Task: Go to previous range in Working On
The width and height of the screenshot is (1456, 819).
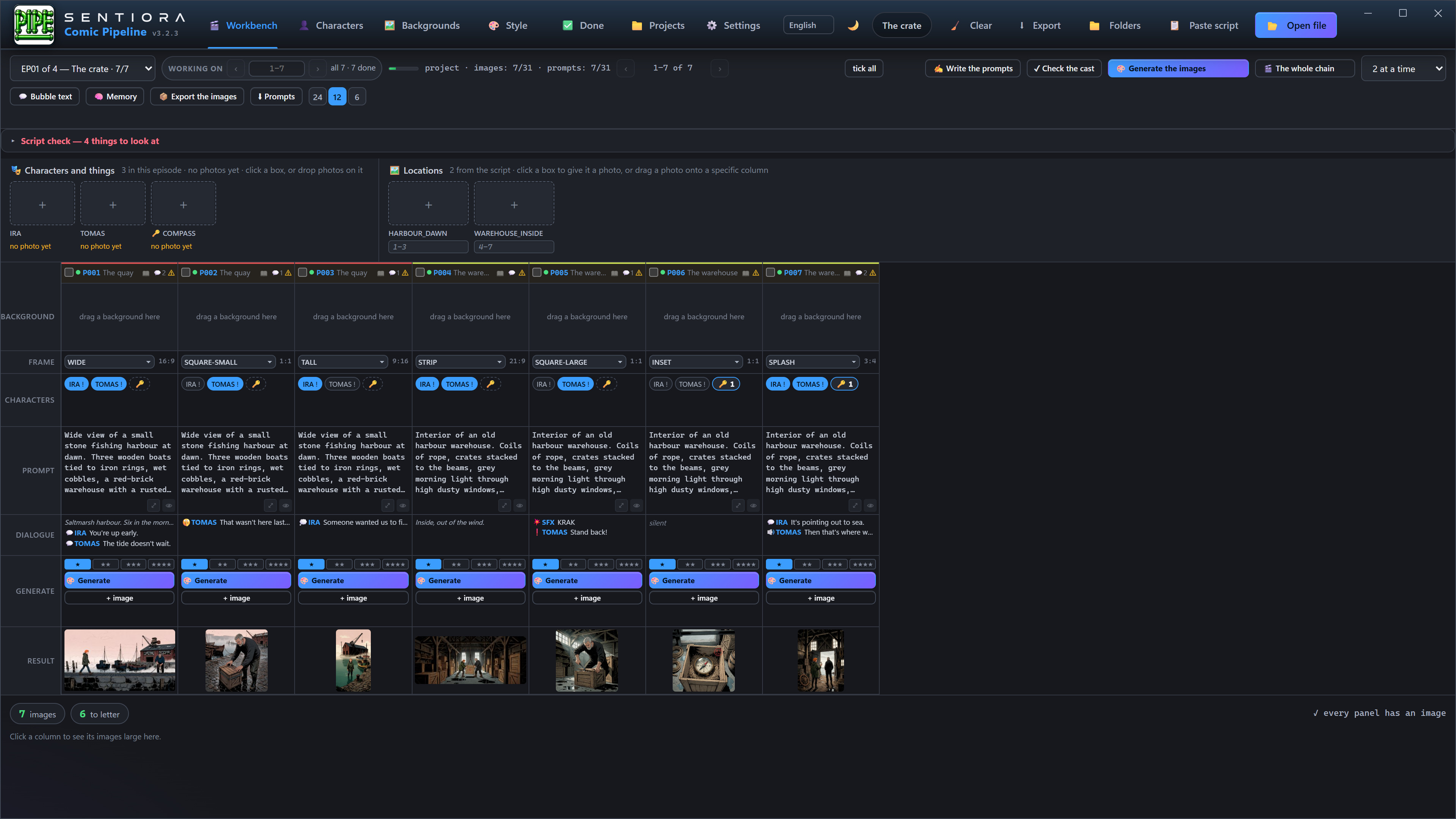Action: [x=236, y=68]
